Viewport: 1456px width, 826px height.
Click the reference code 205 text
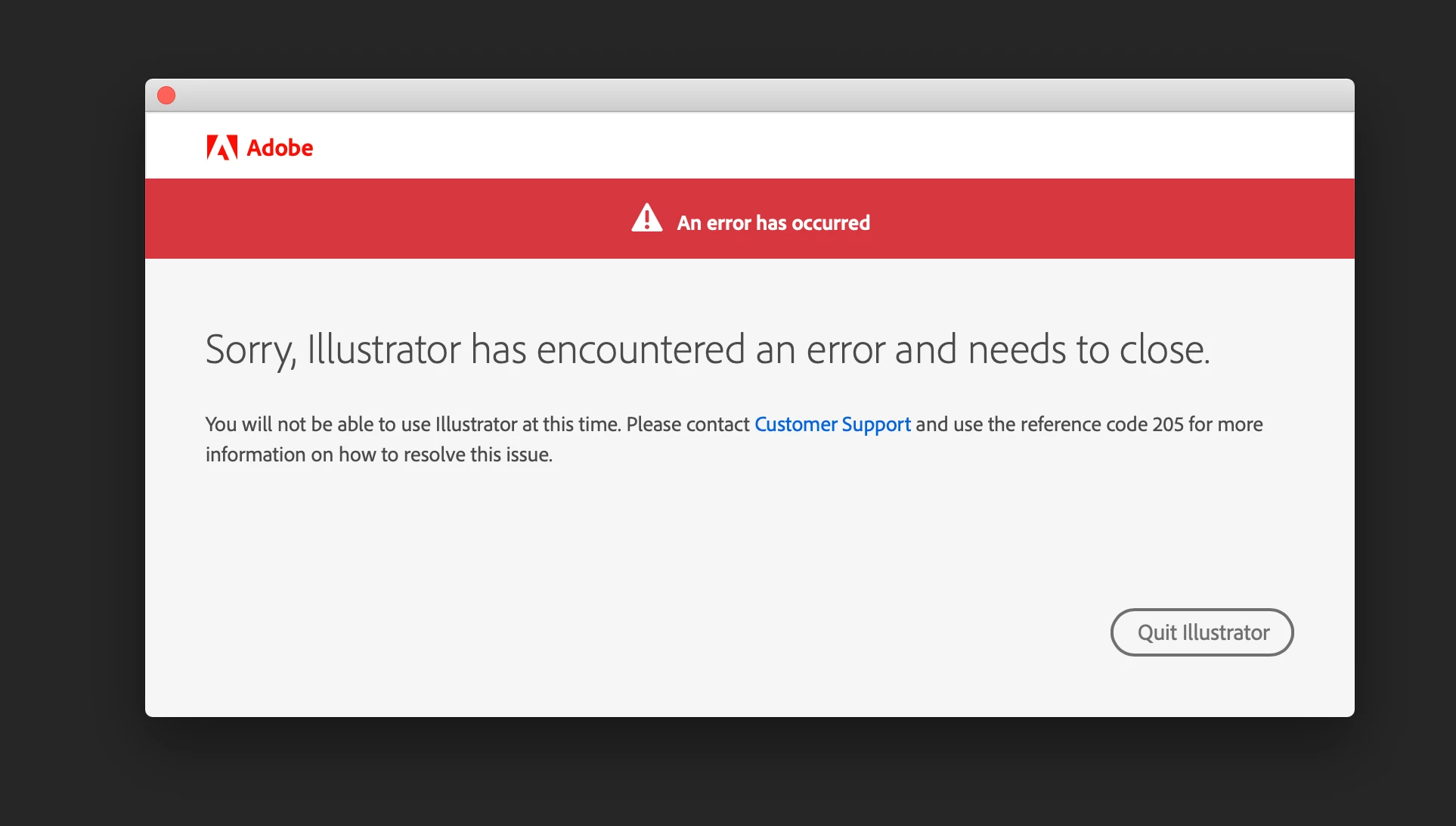pyautogui.click(x=1167, y=424)
